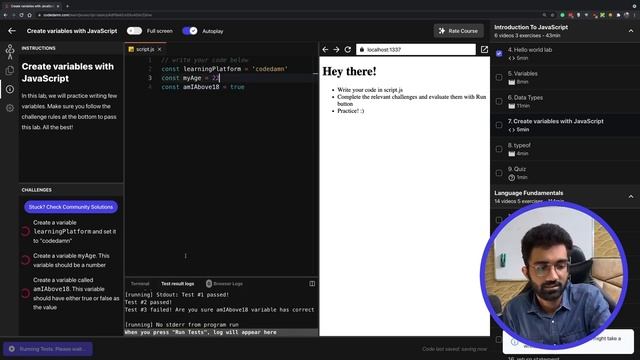Click the instructor webcam thumbnail
640x360 pixels.
pos(554,275)
